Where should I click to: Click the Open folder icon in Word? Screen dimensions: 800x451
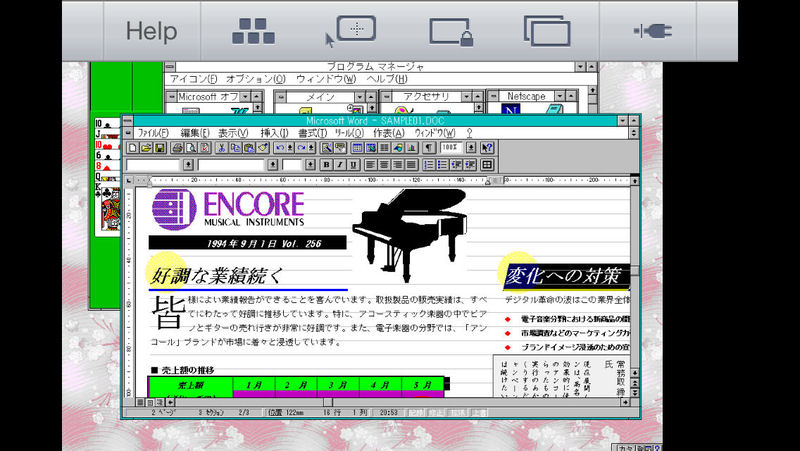146,148
